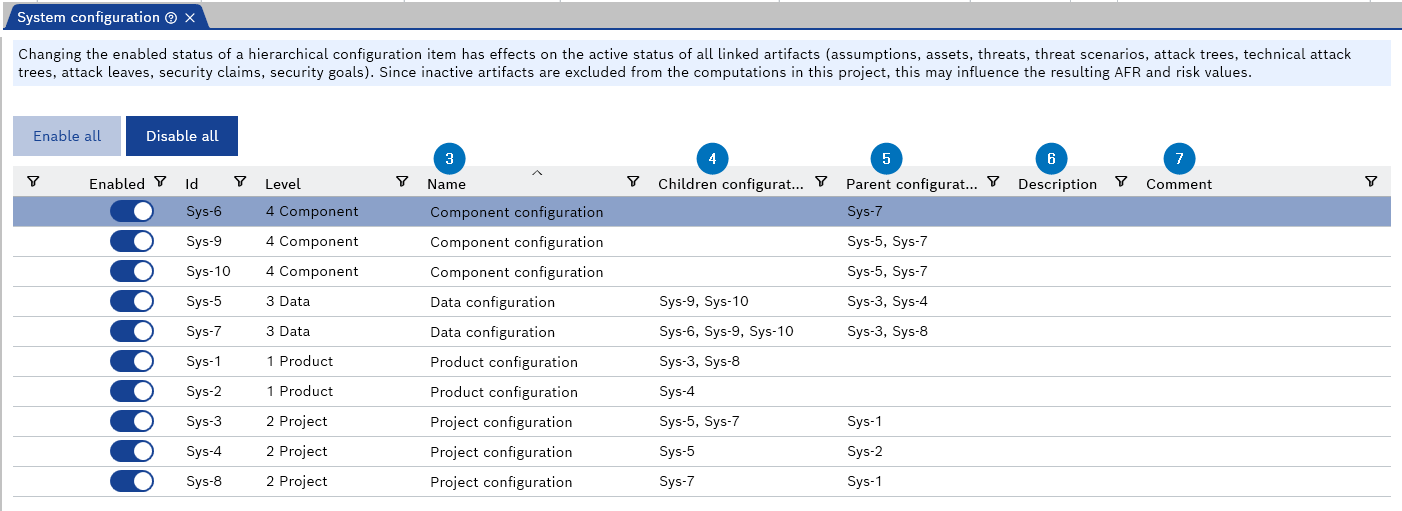Viewport: 1402px width, 511px height.
Task: Open filter for the Description column
Action: point(1121,182)
